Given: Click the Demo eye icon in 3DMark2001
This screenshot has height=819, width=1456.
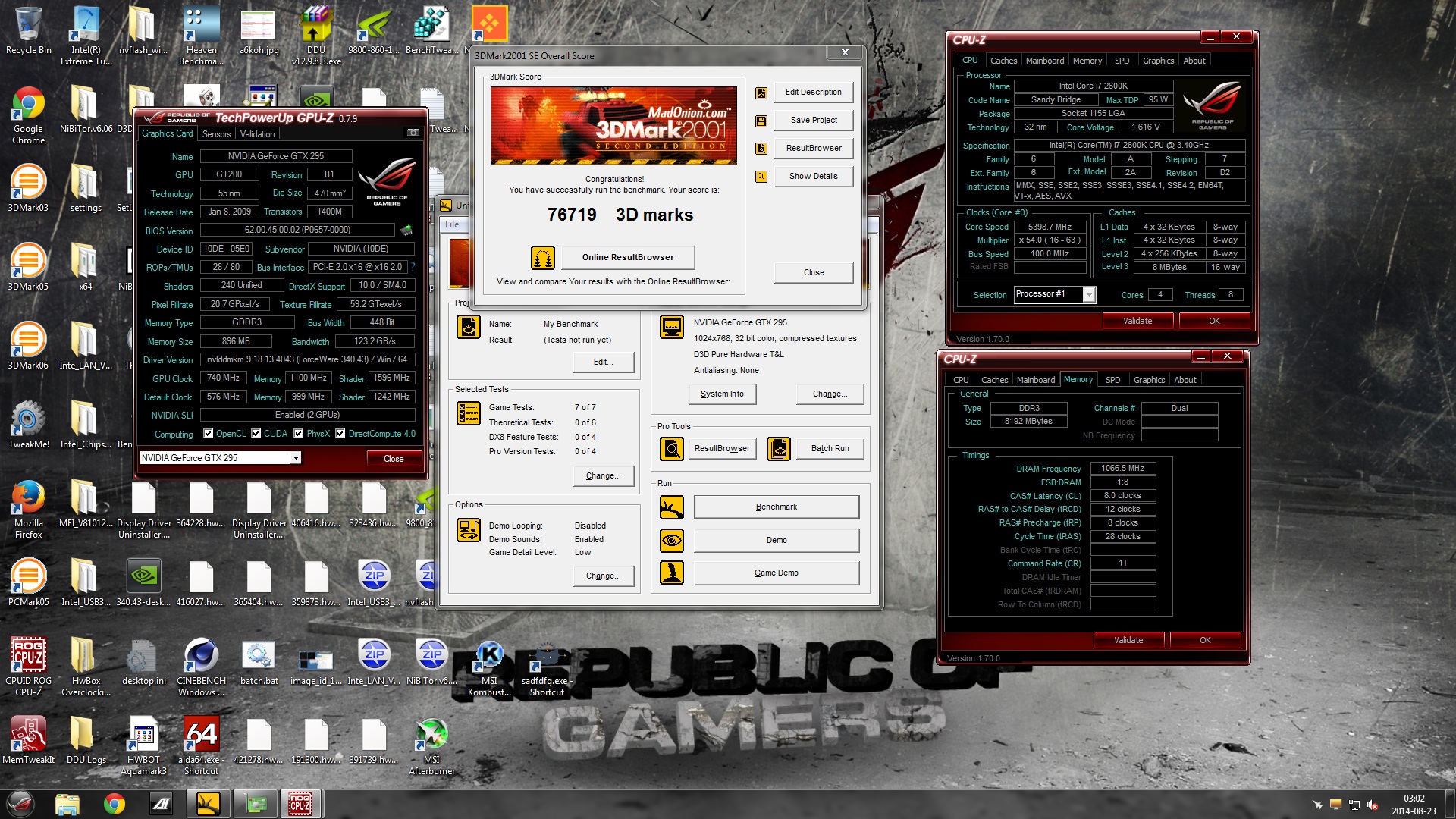Looking at the screenshot, I should 672,541.
